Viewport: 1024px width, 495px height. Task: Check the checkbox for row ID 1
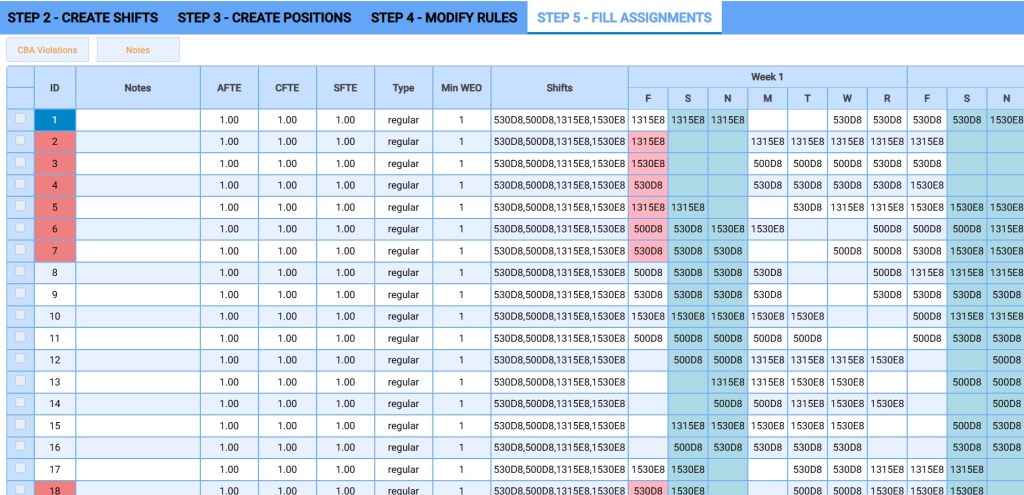coord(20,120)
